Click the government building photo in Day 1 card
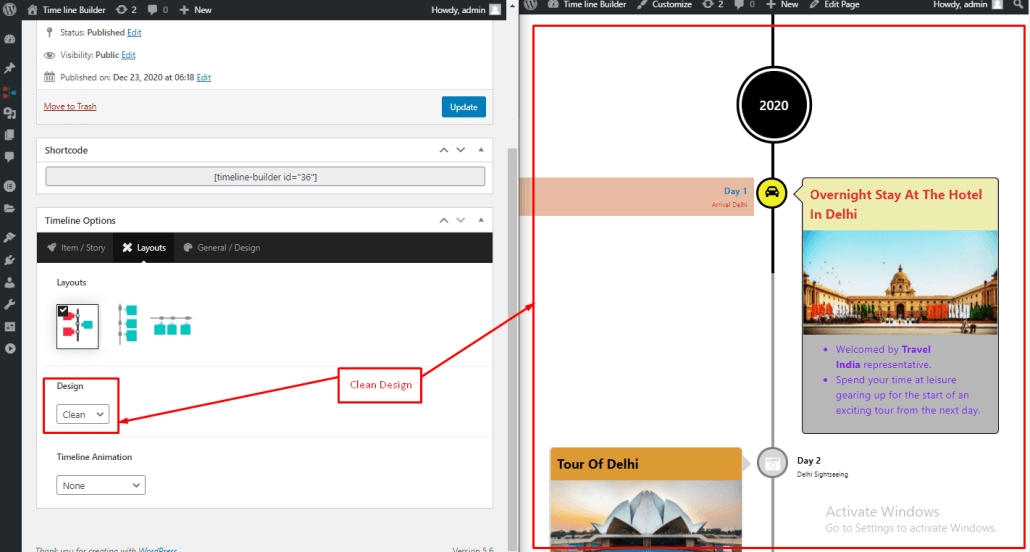 coord(900,283)
